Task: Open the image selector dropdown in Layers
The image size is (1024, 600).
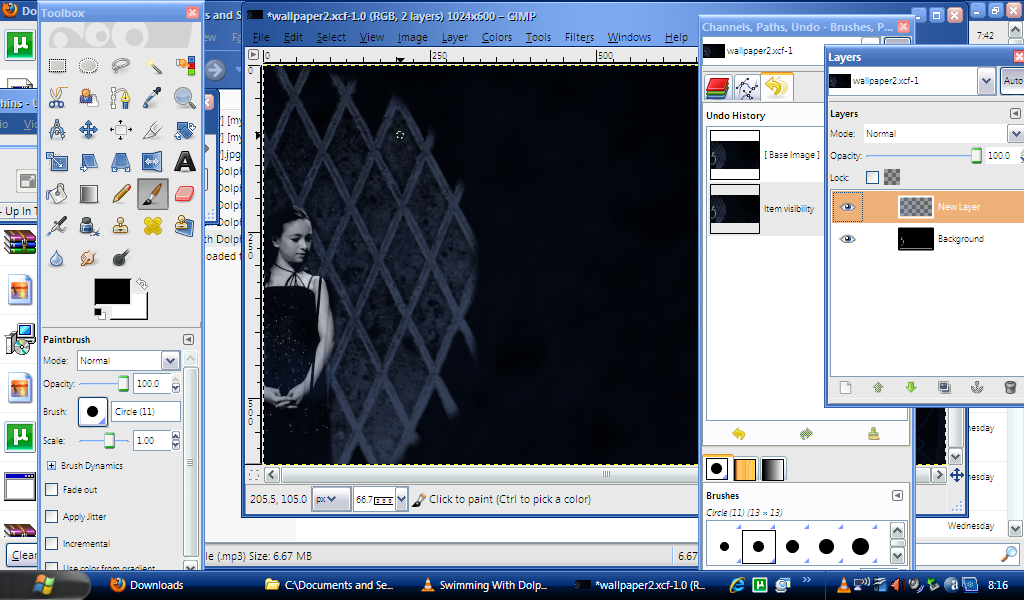Action: click(986, 81)
